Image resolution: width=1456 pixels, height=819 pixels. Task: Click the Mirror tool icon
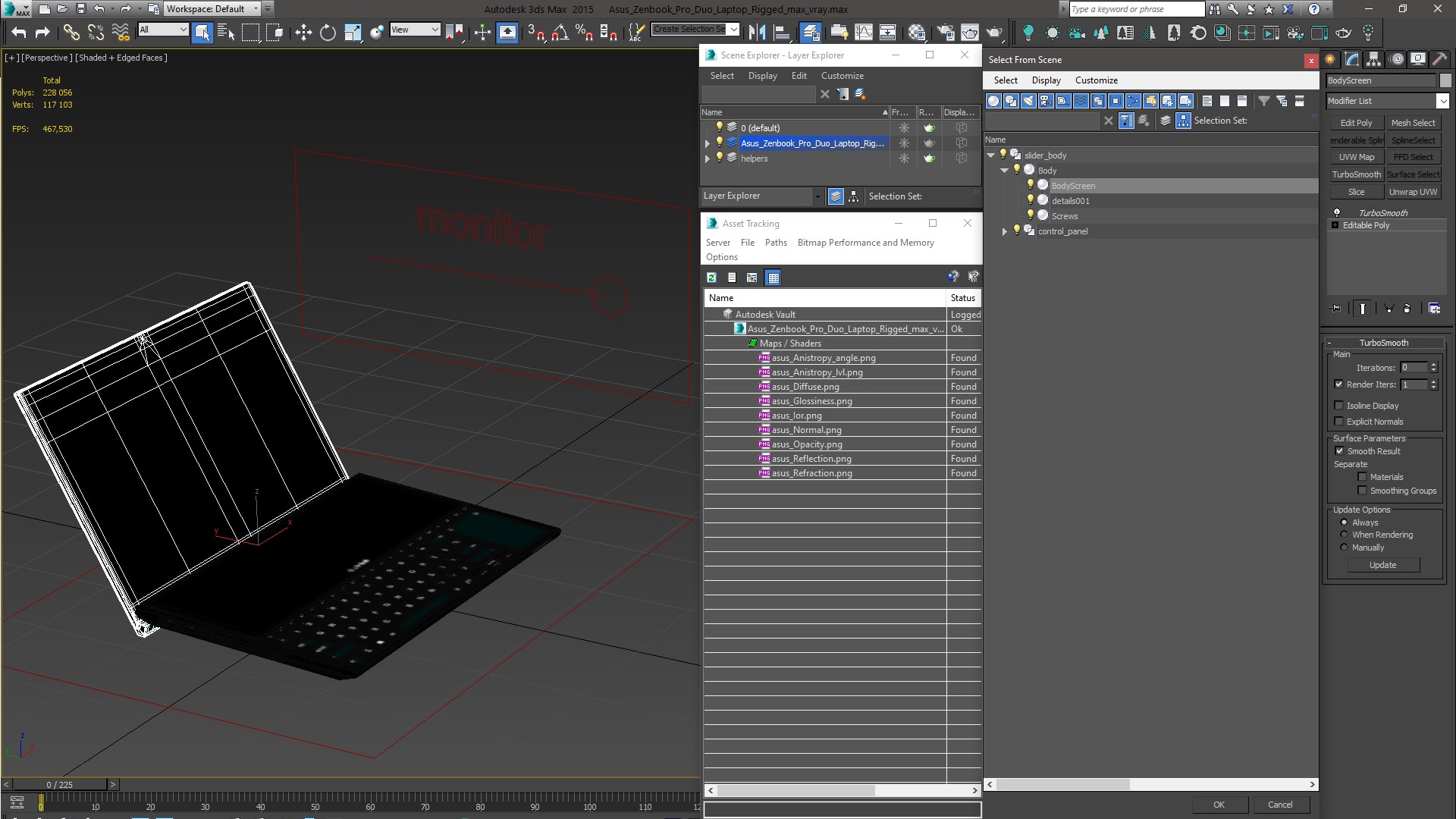coord(757,32)
